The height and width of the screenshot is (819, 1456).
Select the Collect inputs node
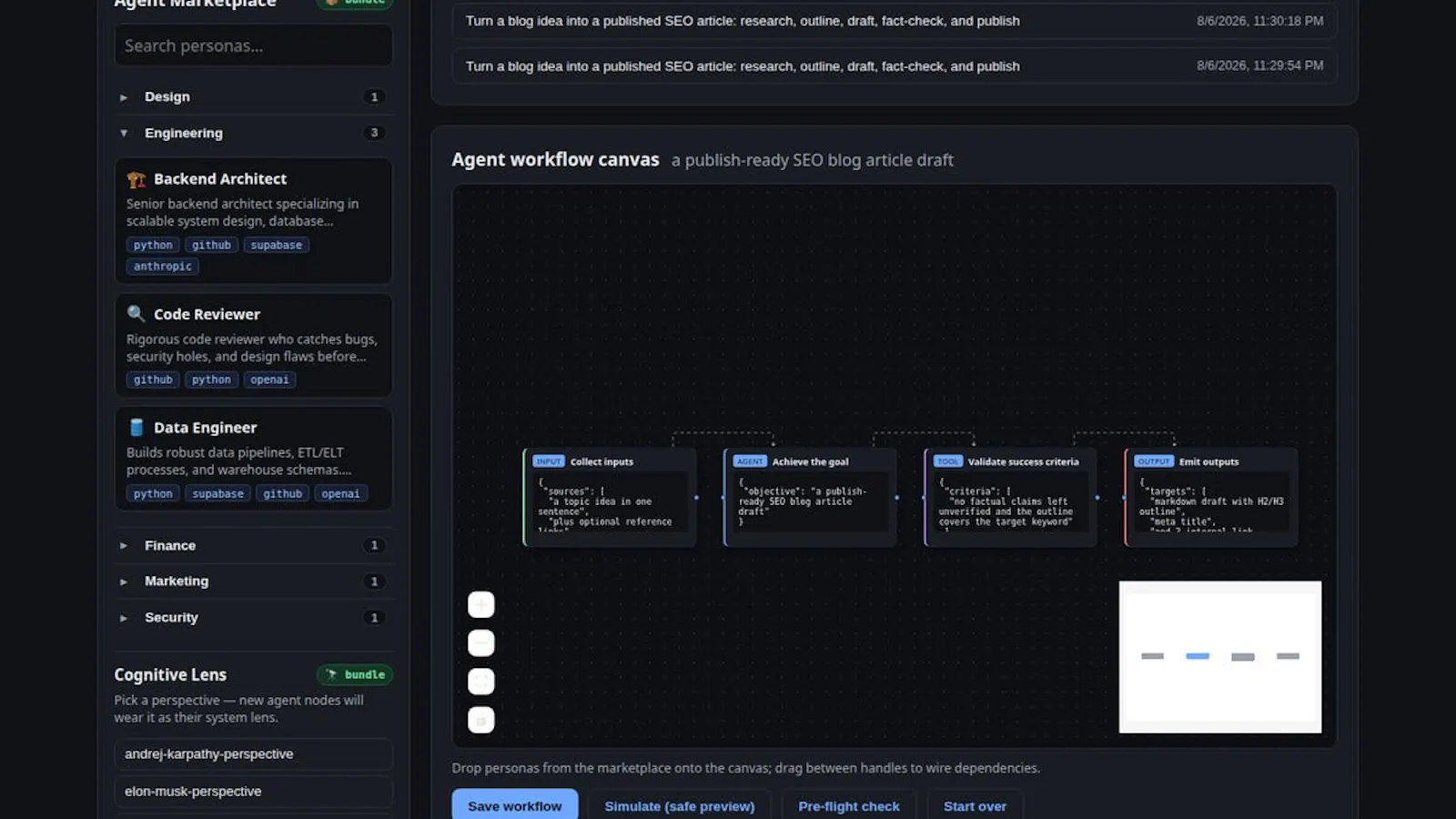point(610,497)
